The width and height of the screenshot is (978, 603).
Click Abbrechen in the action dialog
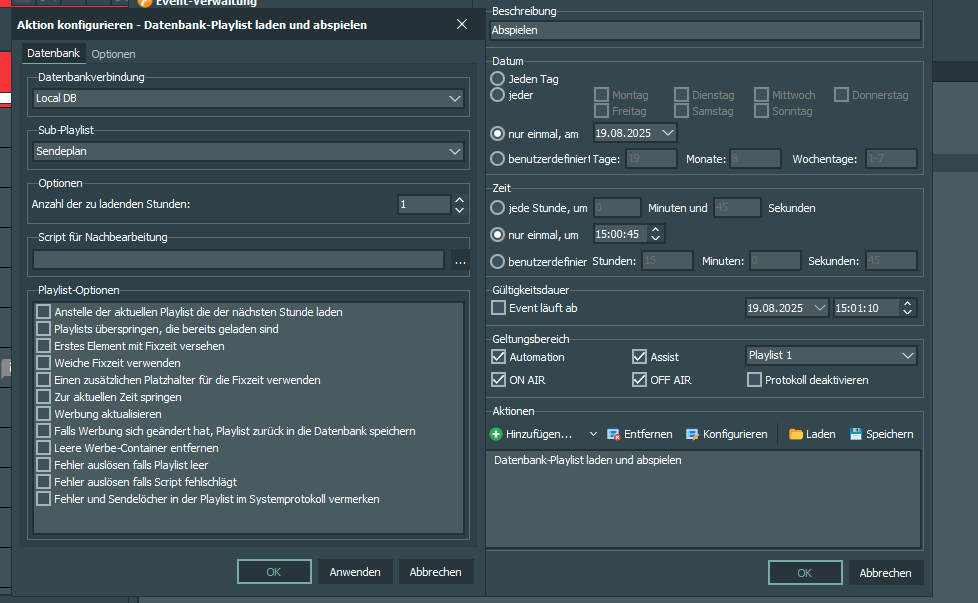coord(435,572)
